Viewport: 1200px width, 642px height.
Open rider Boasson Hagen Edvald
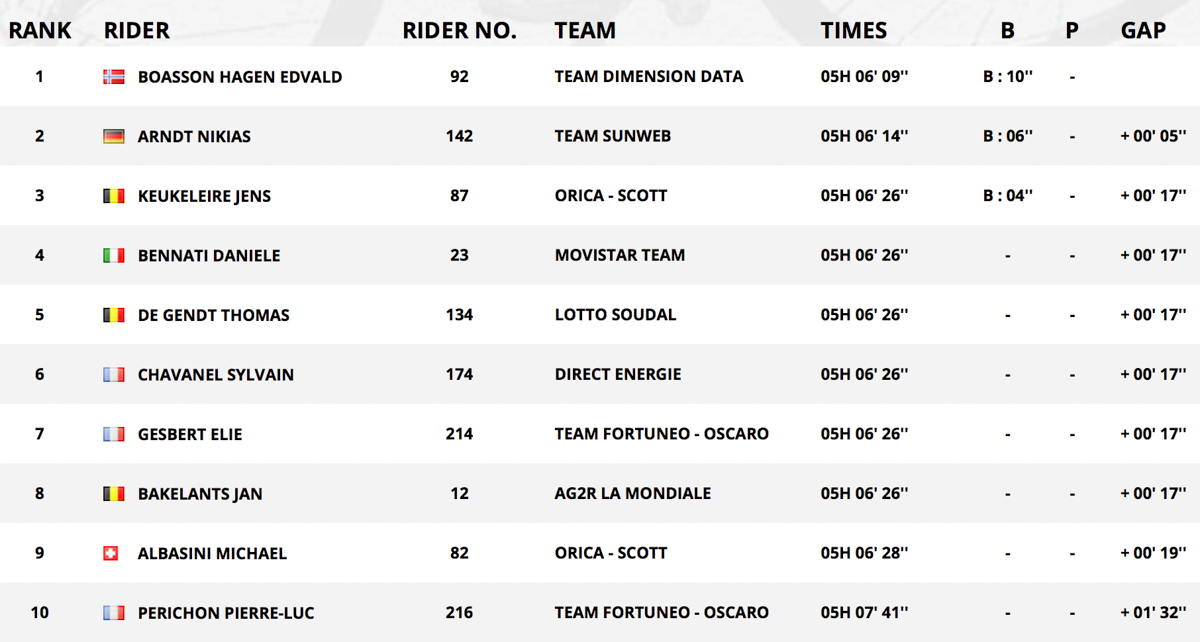point(240,77)
